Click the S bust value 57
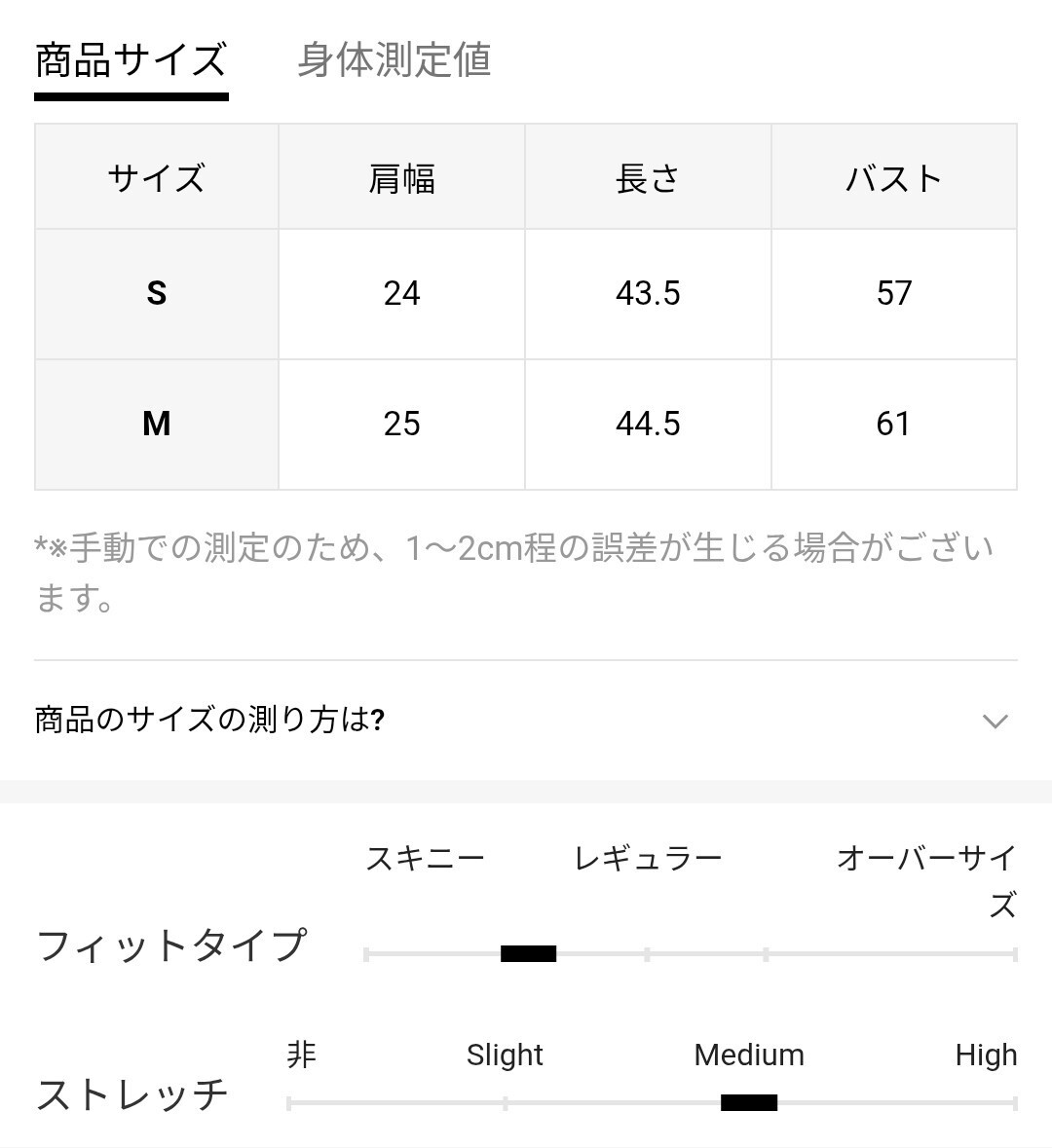The width and height of the screenshot is (1052, 1148). point(894,293)
